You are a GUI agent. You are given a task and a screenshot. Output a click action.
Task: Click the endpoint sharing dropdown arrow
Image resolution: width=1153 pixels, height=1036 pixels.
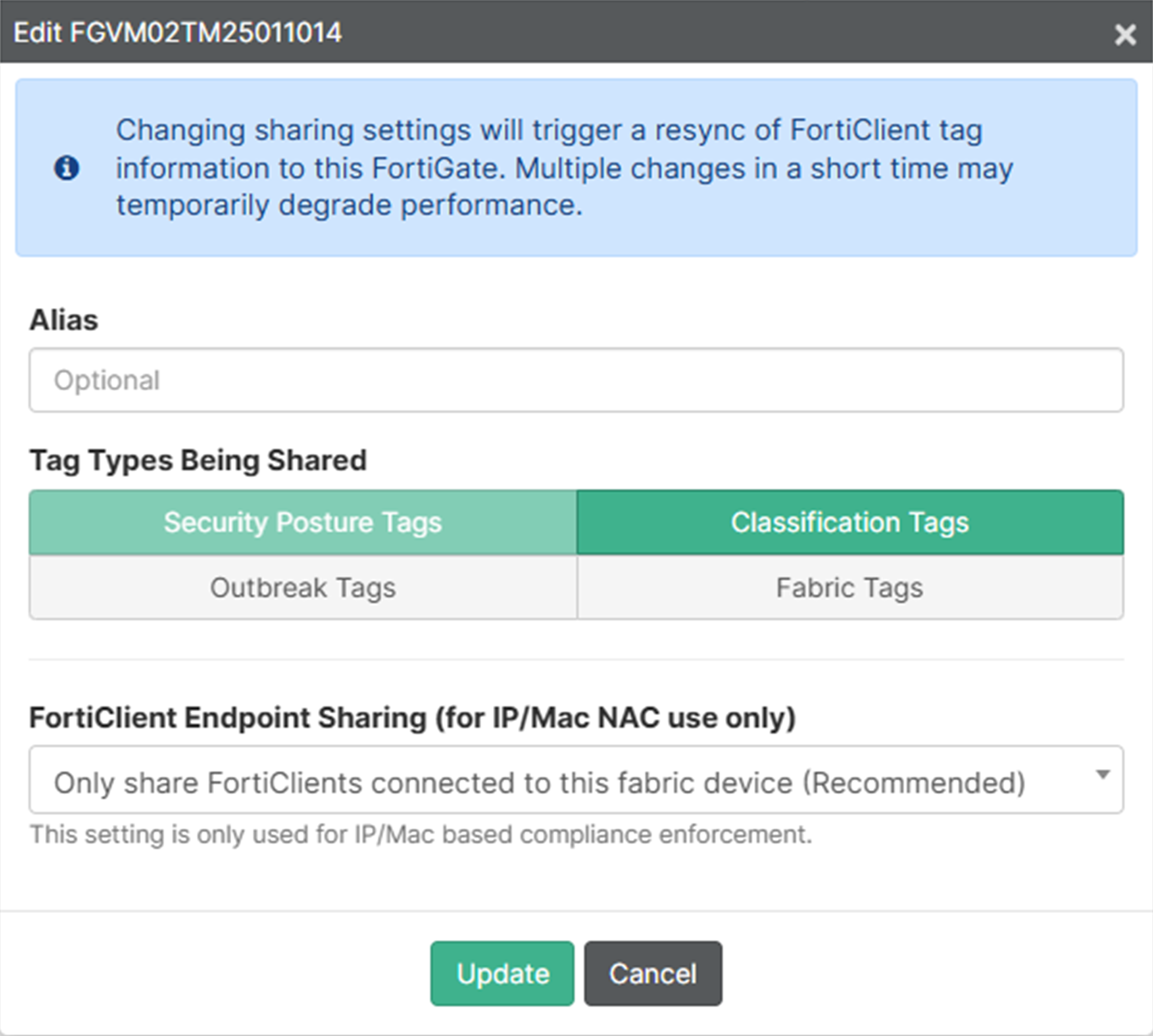click(x=1103, y=775)
